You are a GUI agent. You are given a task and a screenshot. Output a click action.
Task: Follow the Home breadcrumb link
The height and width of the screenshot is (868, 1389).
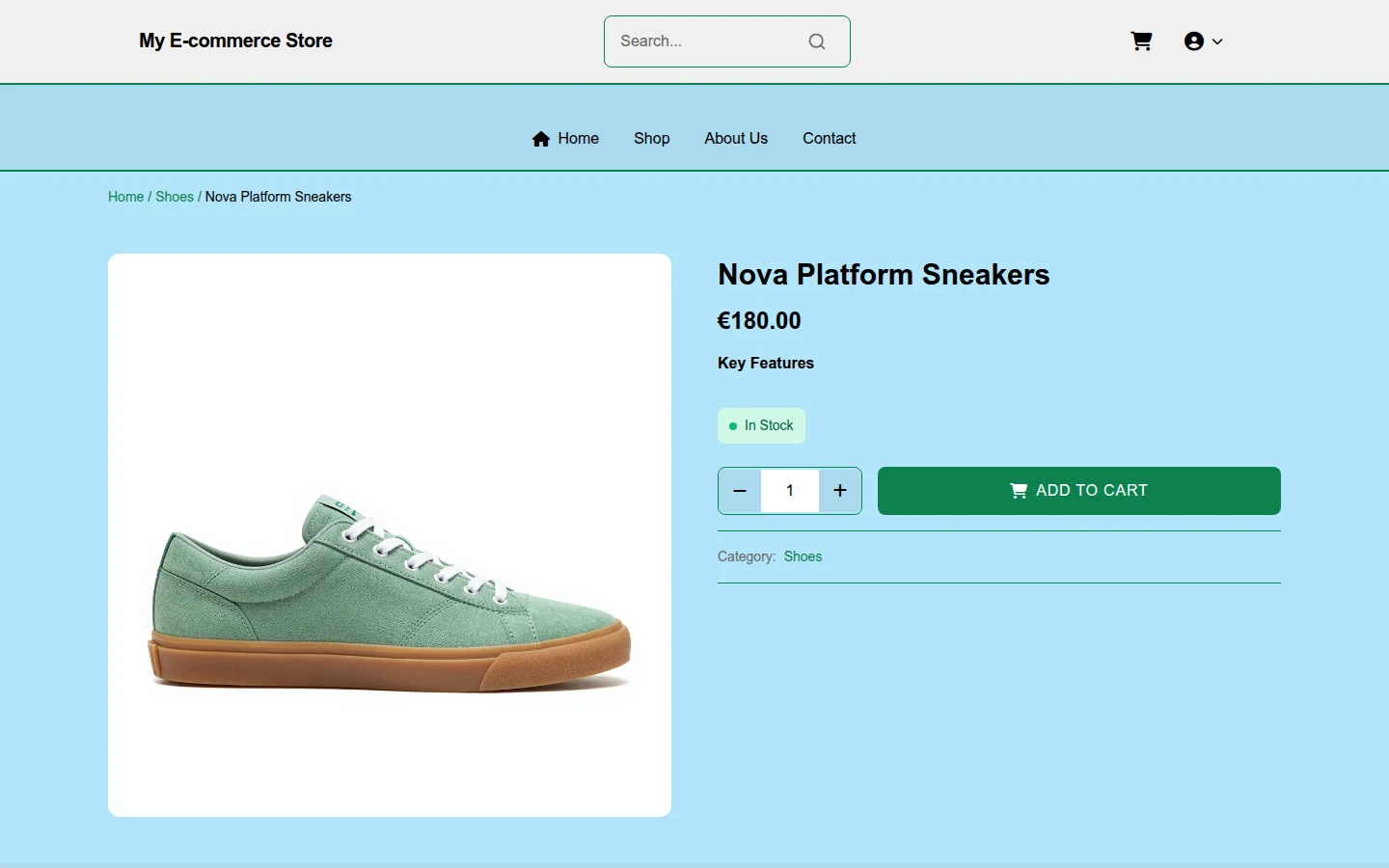coord(125,197)
